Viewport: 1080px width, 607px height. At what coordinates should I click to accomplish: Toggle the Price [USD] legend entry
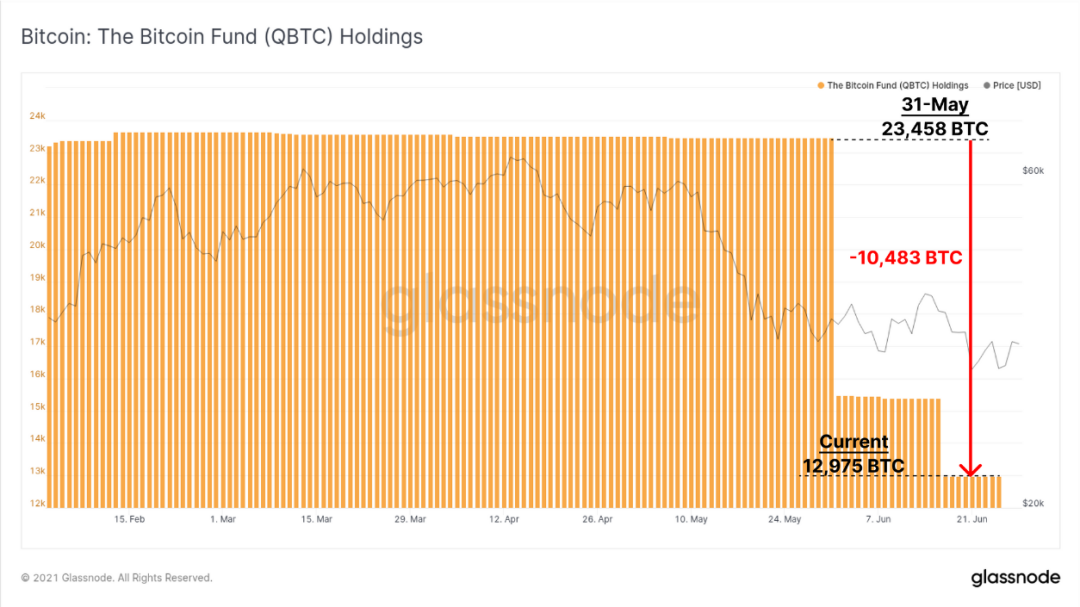1012,85
